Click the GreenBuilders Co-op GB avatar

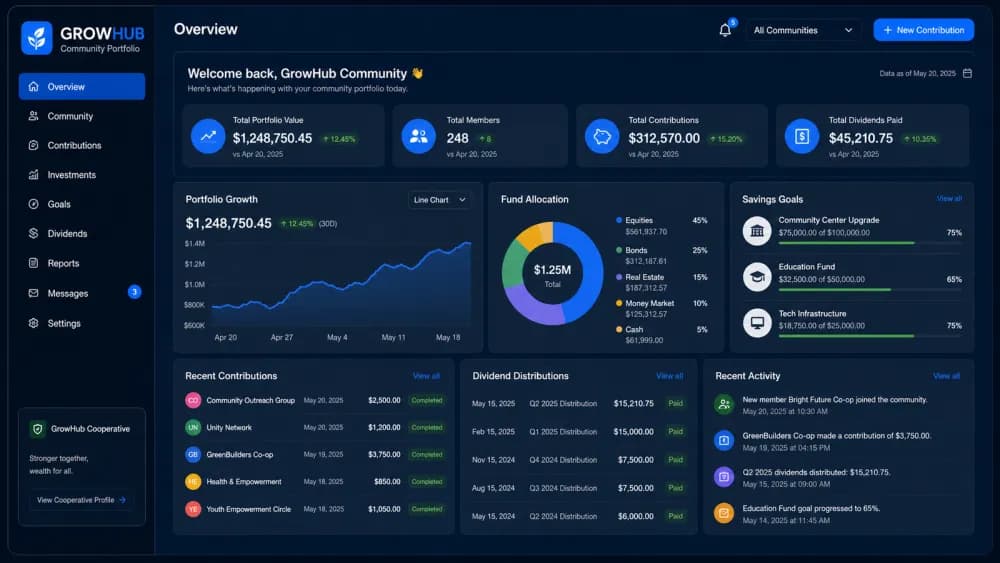point(193,455)
